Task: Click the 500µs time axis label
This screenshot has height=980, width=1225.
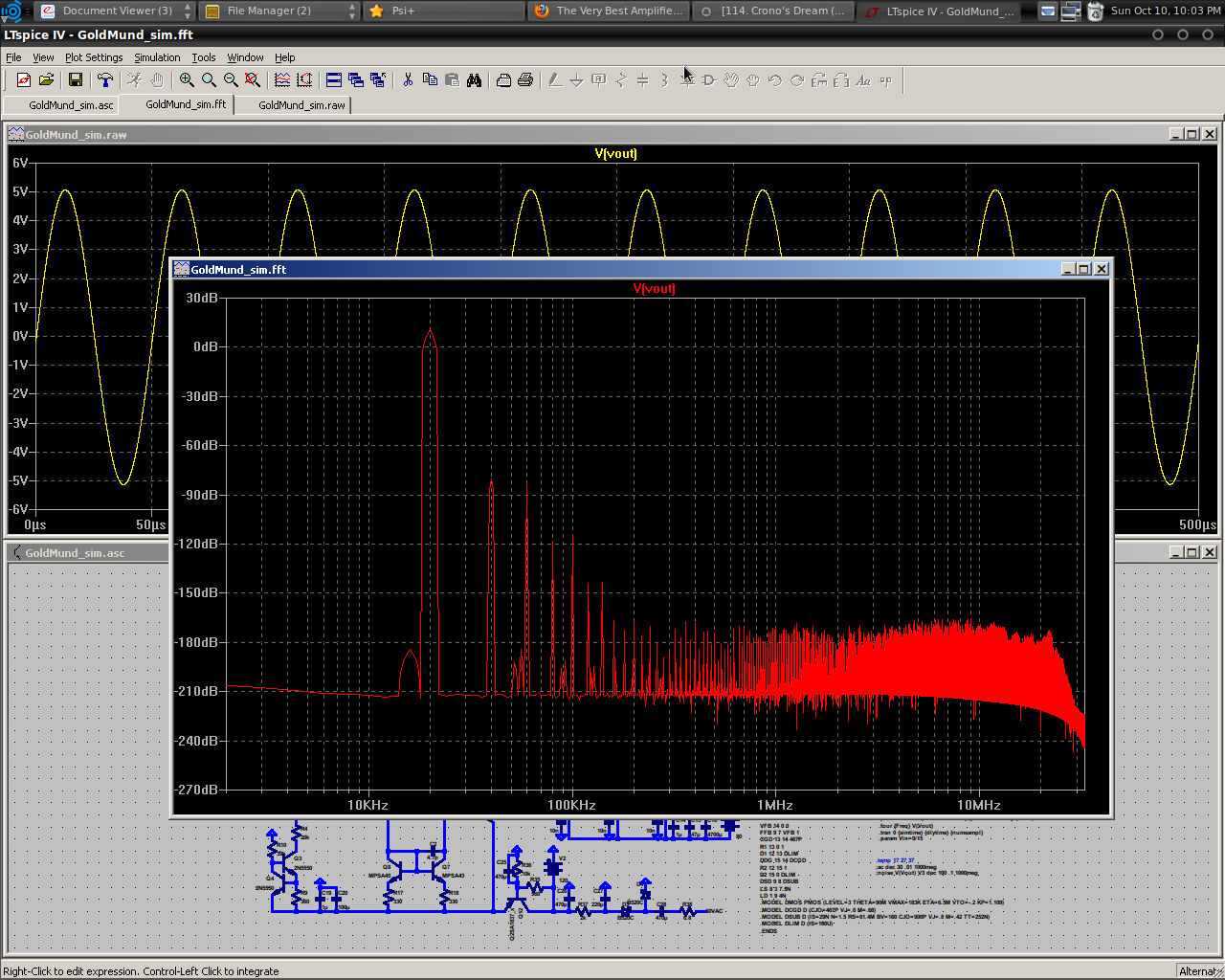Action: [x=1197, y=524]
